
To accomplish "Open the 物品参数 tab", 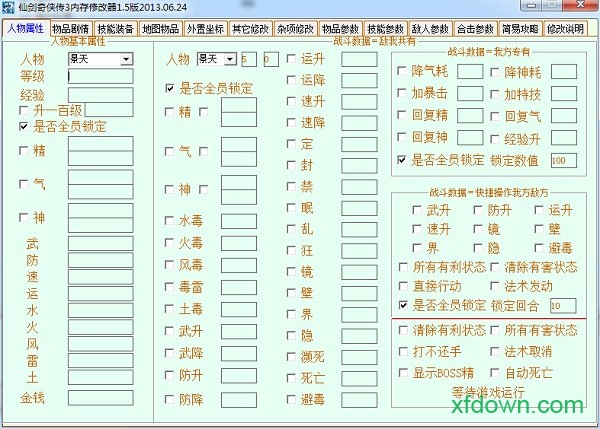I will point(340,29).
